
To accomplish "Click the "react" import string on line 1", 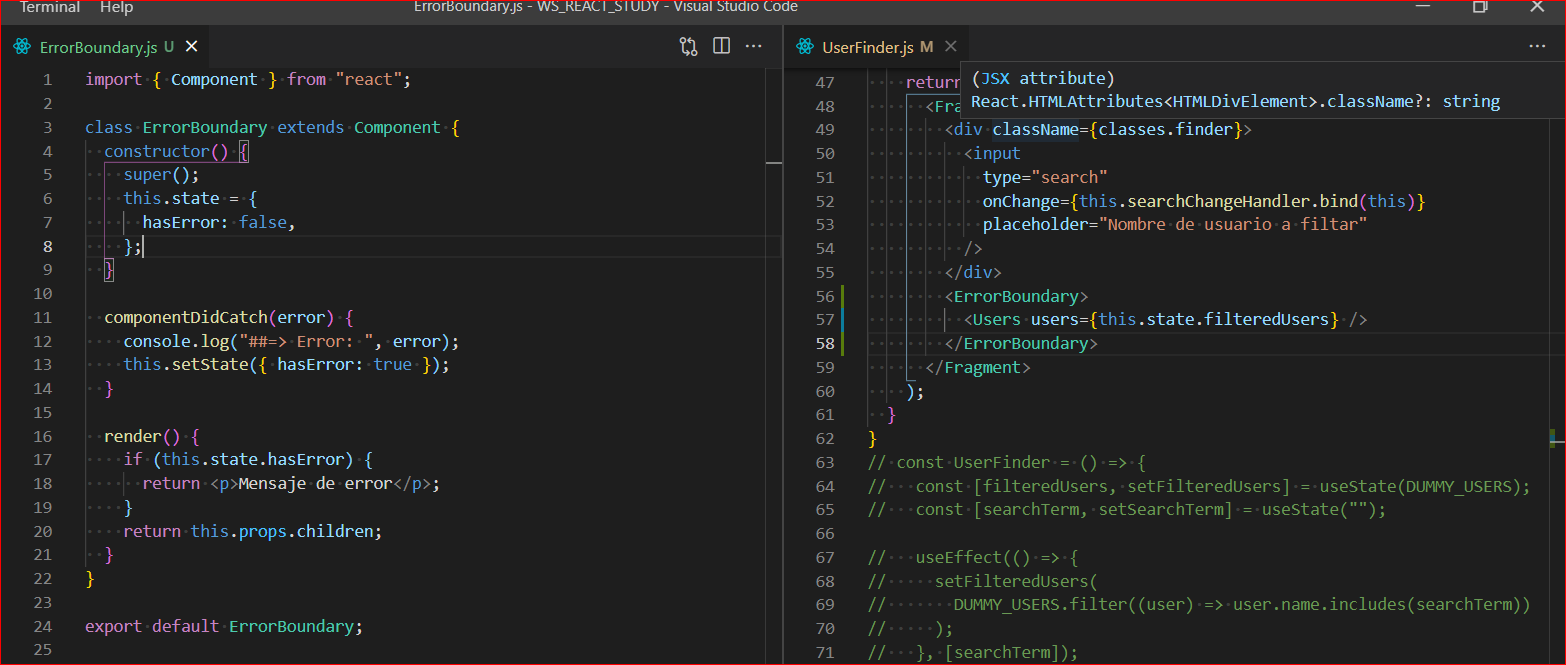I will pos(370,79).
